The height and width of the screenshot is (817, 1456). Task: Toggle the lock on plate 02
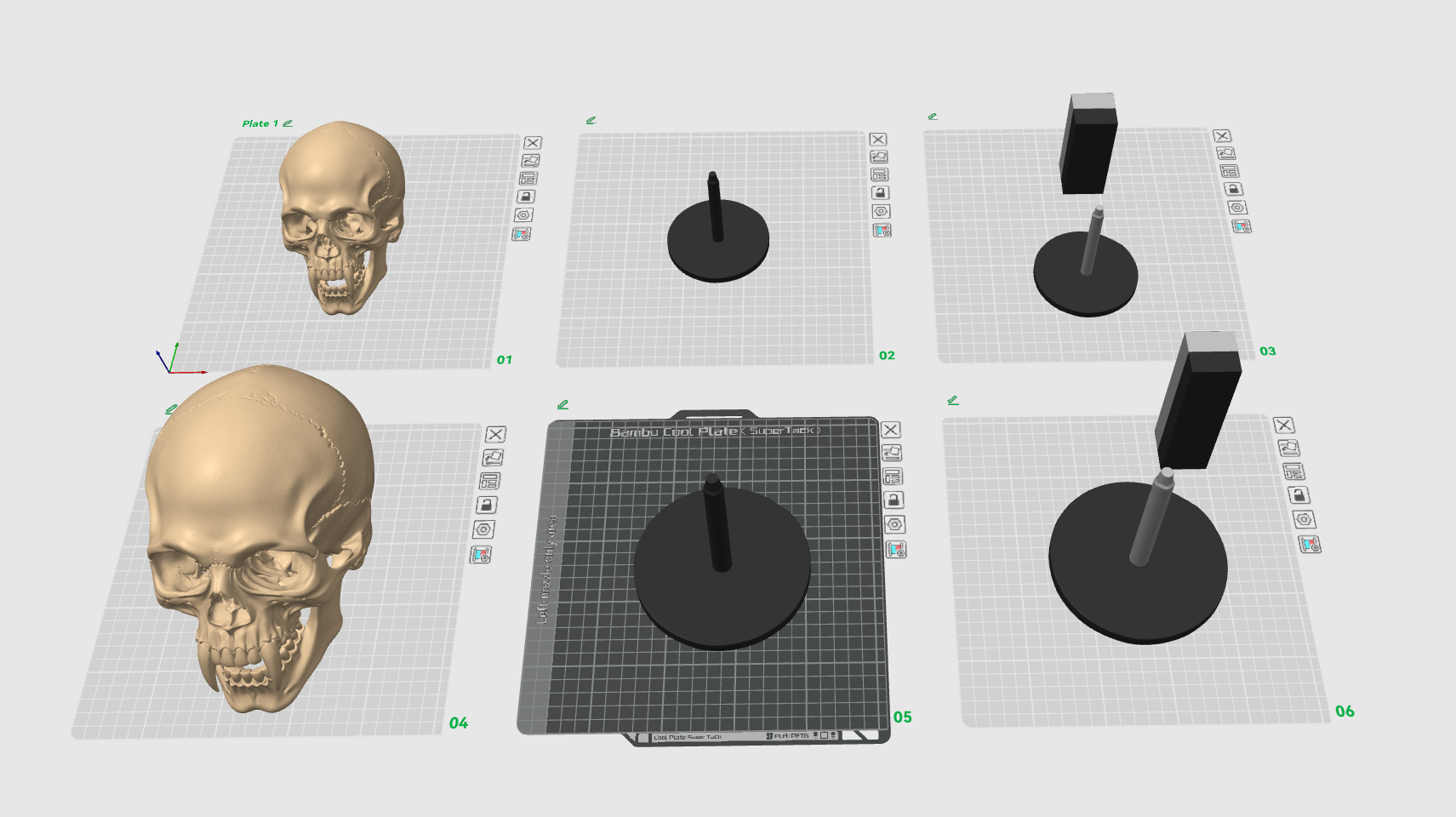pyautogui.click(x=880, y=193)
